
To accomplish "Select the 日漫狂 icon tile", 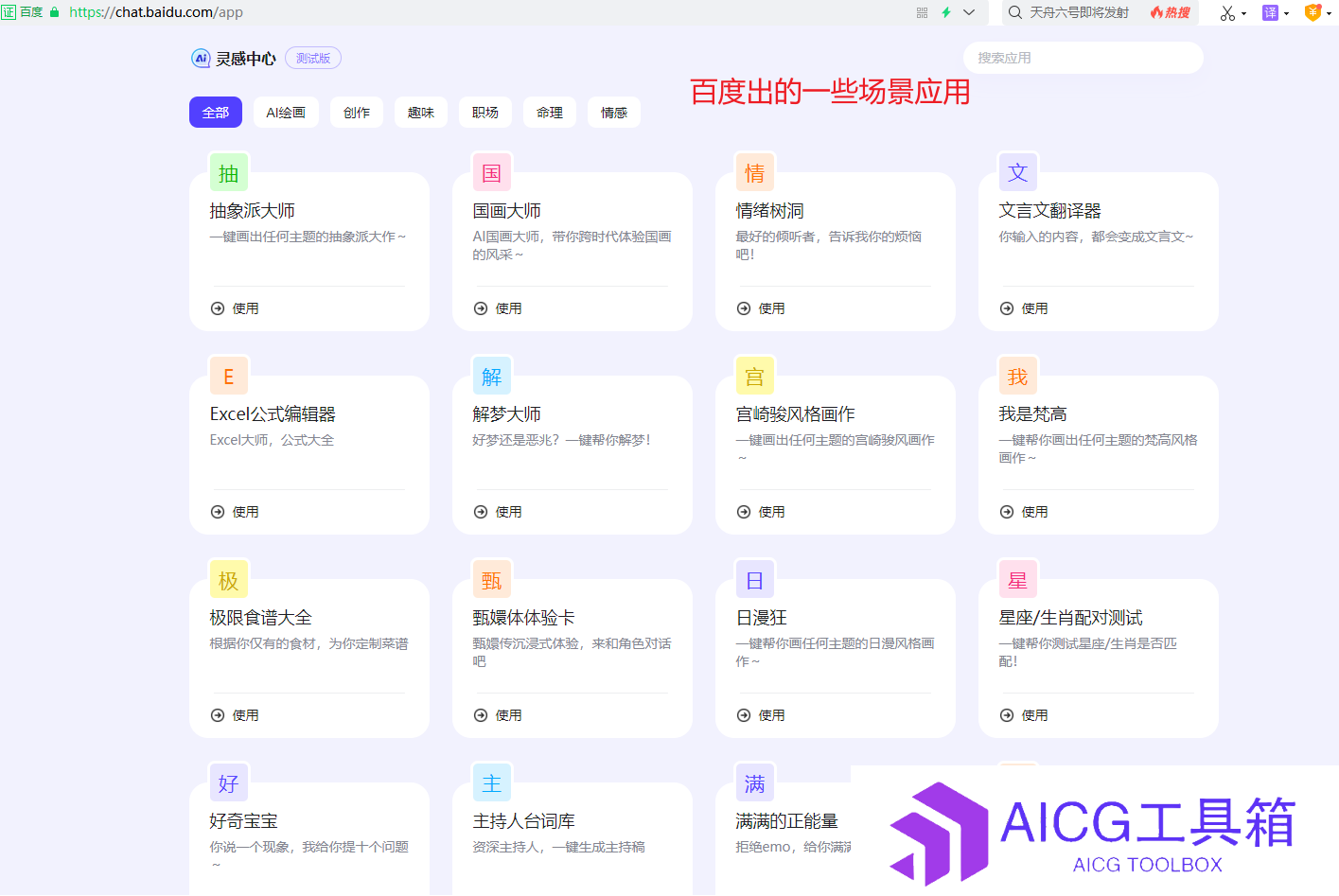I will [755, 580].
